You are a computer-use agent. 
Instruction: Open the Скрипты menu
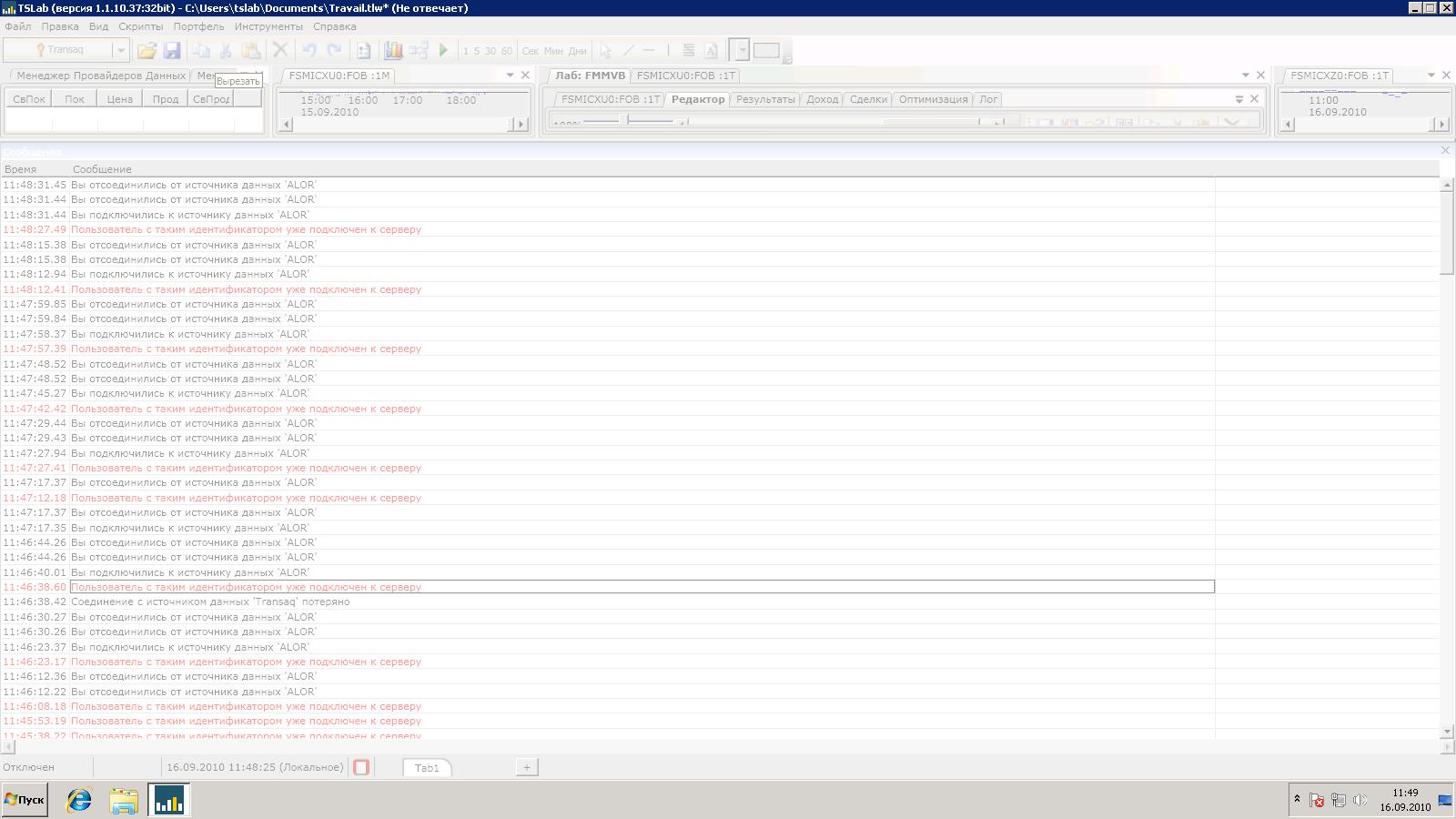141,26
